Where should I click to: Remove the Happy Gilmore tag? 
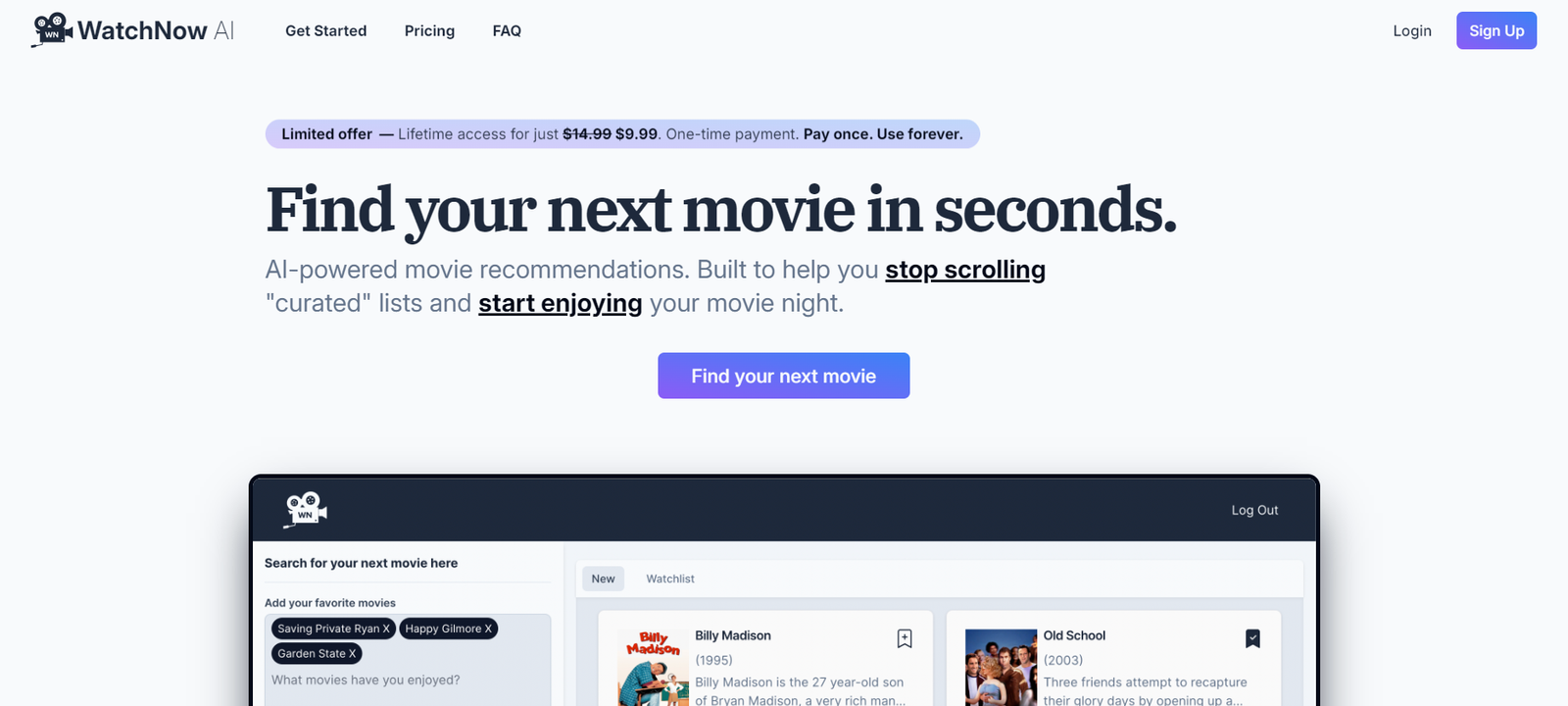click(x=488, y=629)
